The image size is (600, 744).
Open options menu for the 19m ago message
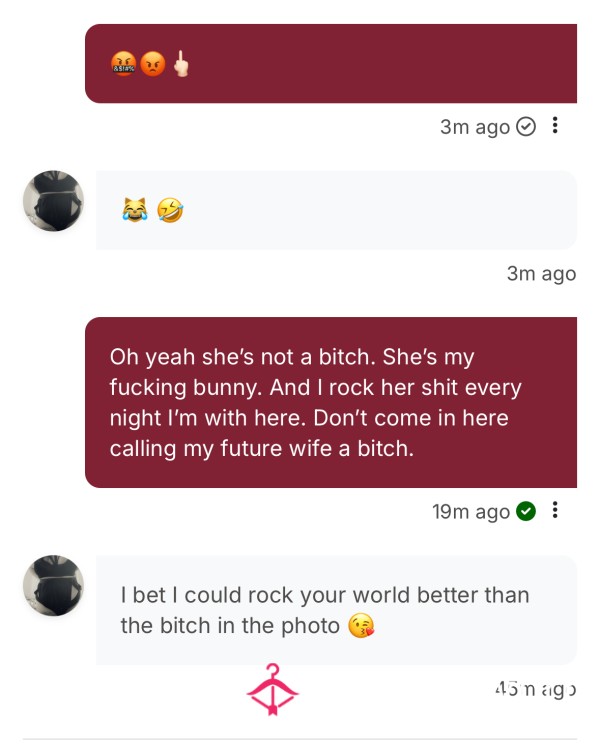554,511
